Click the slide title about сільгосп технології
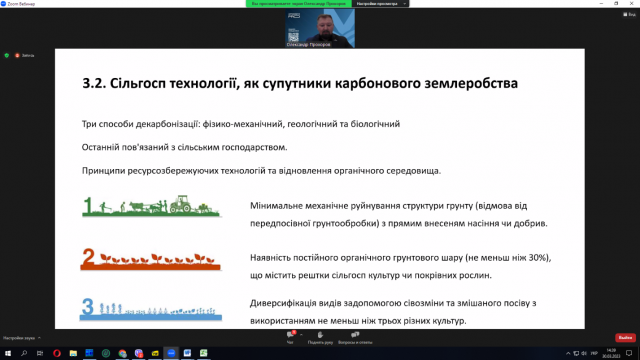640x360 pixels. 300,83
